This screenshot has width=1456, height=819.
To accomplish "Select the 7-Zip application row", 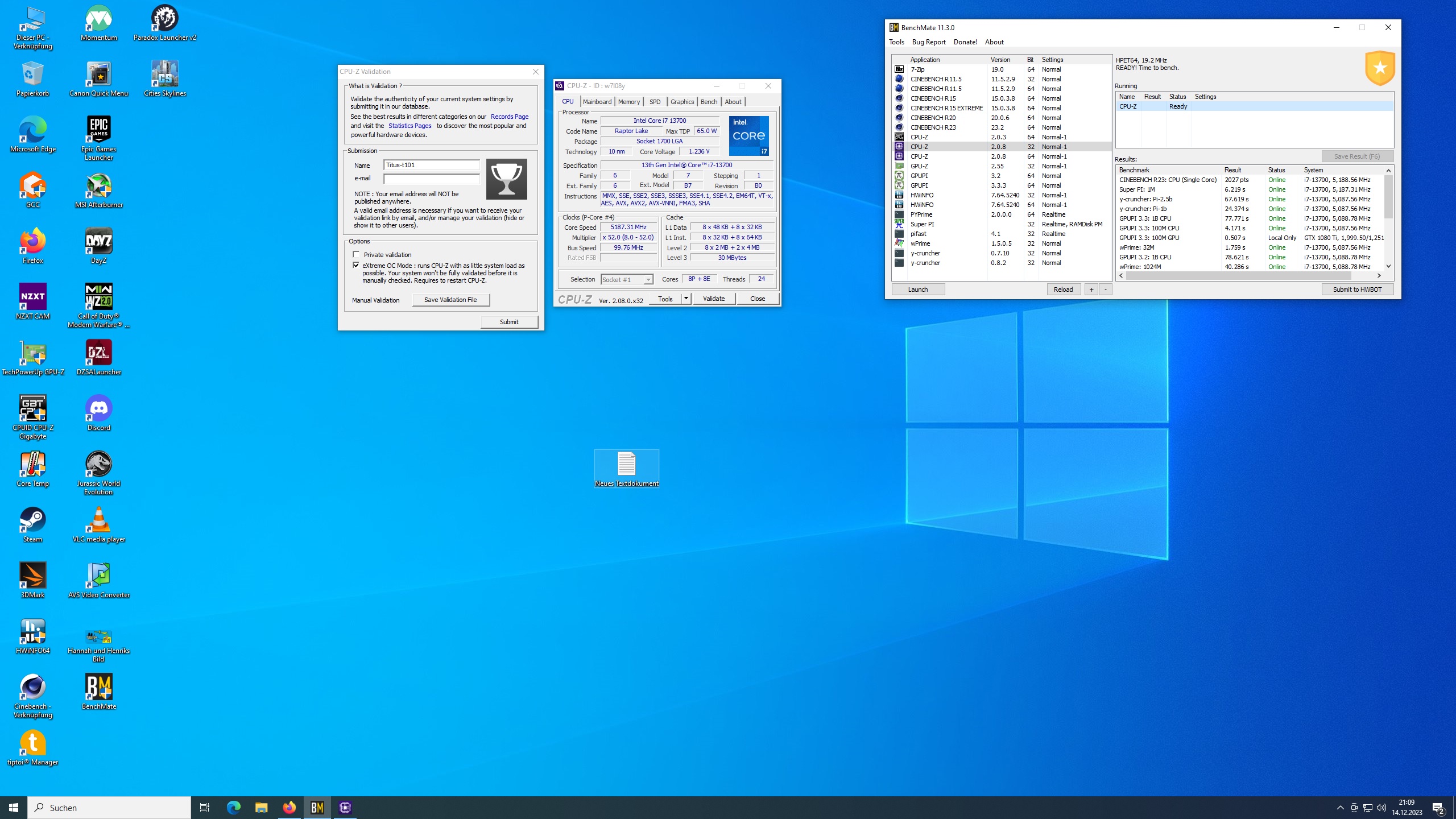I will (x=1001, y=69).
